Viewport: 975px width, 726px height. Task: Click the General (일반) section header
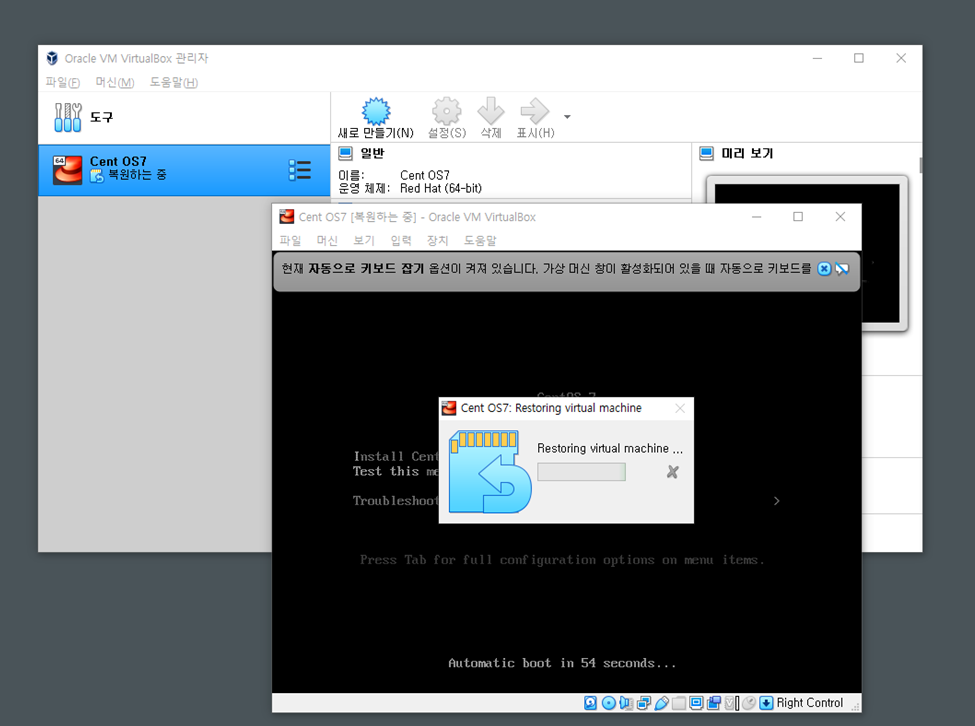point(372,153)
